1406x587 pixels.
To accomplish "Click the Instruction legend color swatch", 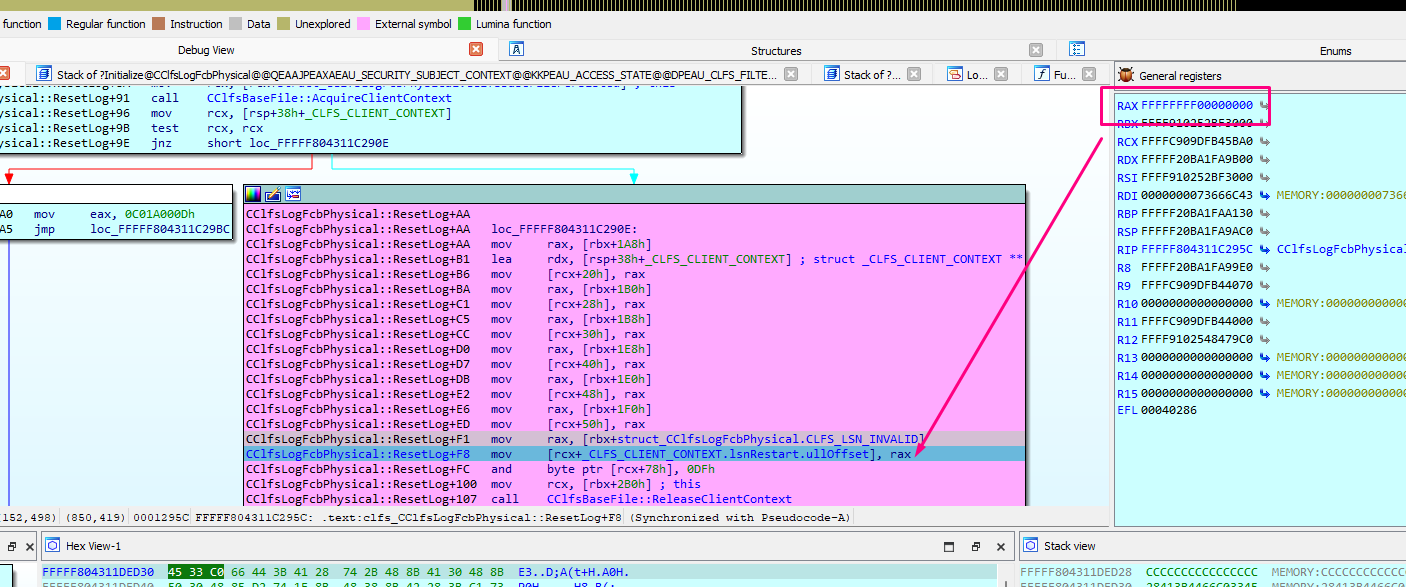I will (x=158, y=24).
